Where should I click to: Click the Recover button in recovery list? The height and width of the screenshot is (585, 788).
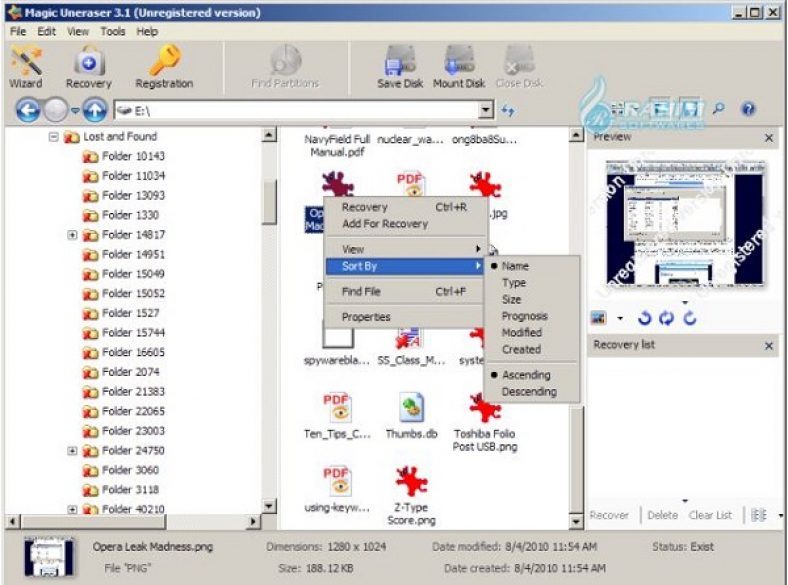click(x=609, y=515)
